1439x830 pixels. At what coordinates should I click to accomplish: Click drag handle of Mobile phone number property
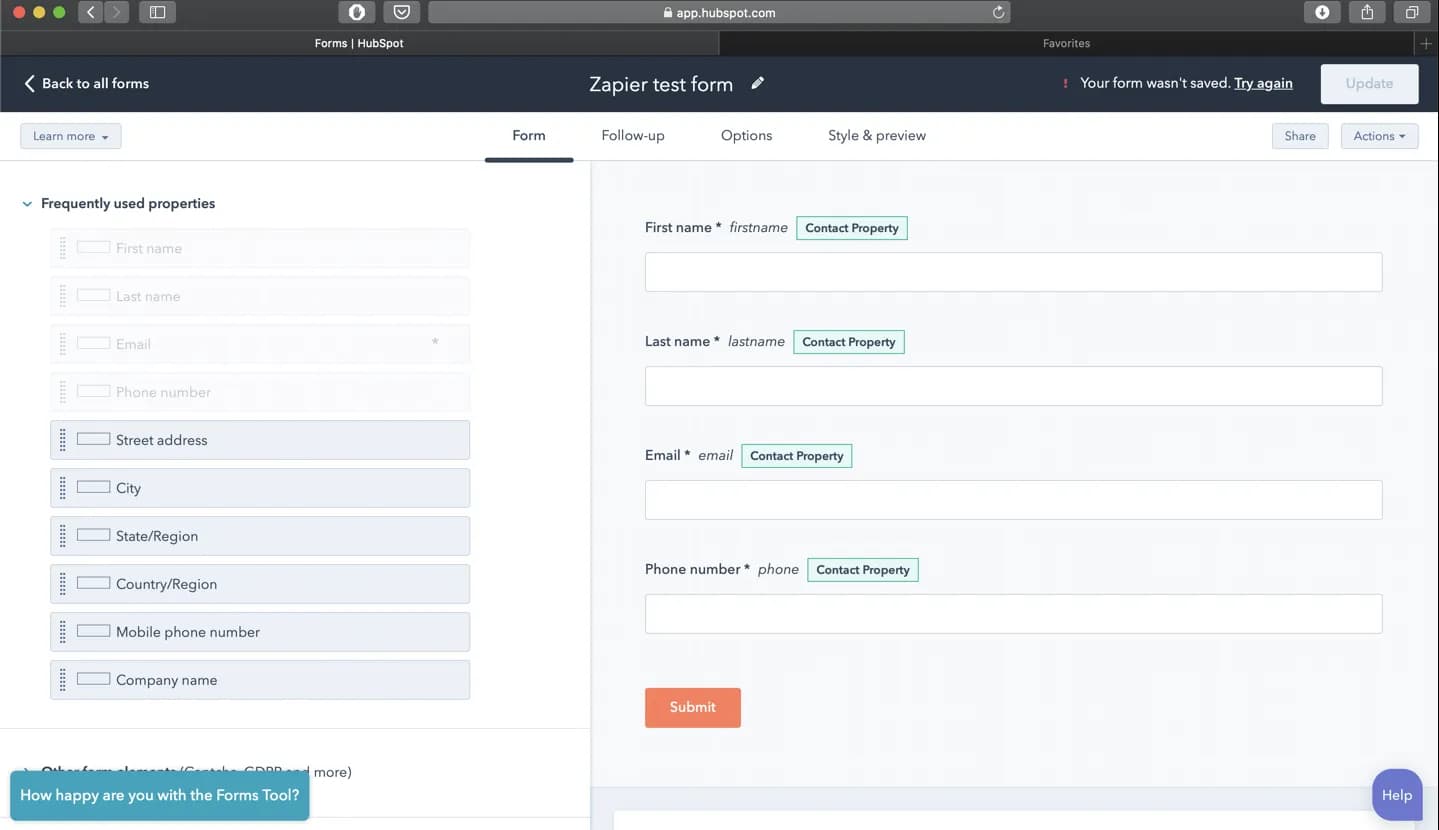click(x=63, y=632)
